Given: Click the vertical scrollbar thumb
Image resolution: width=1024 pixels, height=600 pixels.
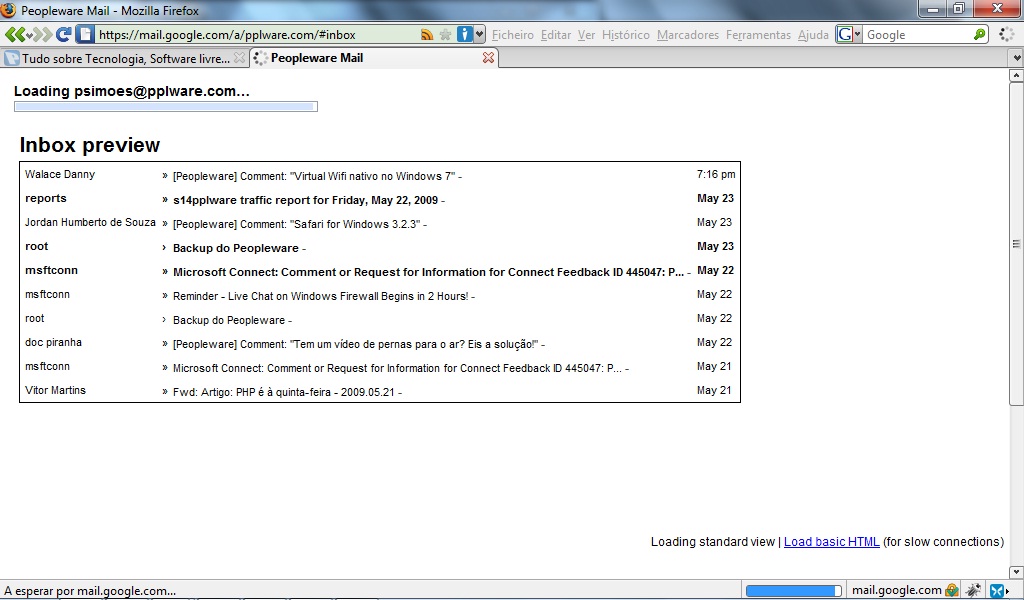Looking at the screenshot, I should click(1017, 244).
